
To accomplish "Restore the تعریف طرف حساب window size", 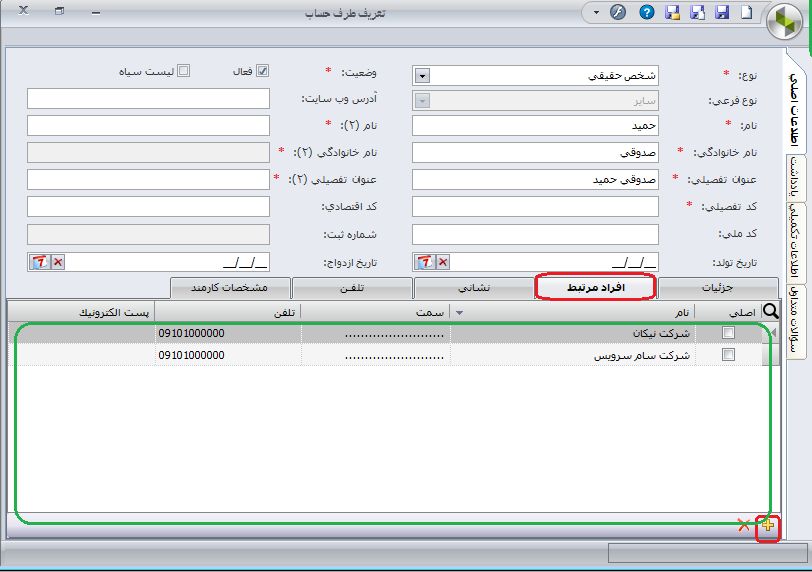I will click(x=60, y=11).
